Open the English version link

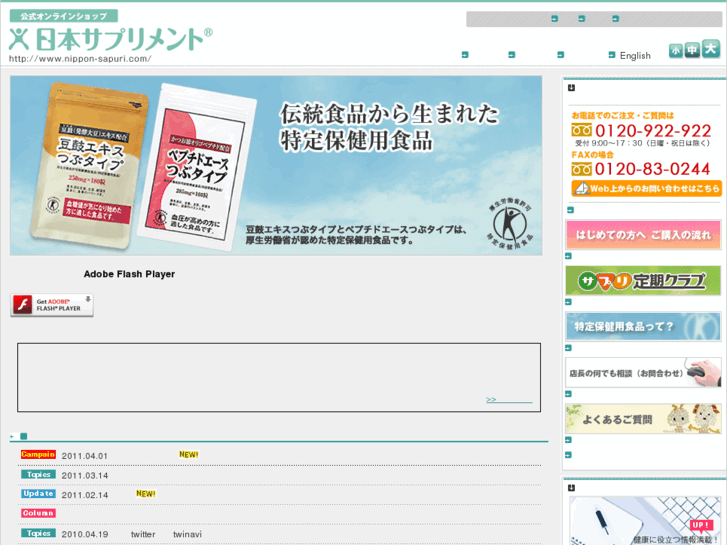635,56
